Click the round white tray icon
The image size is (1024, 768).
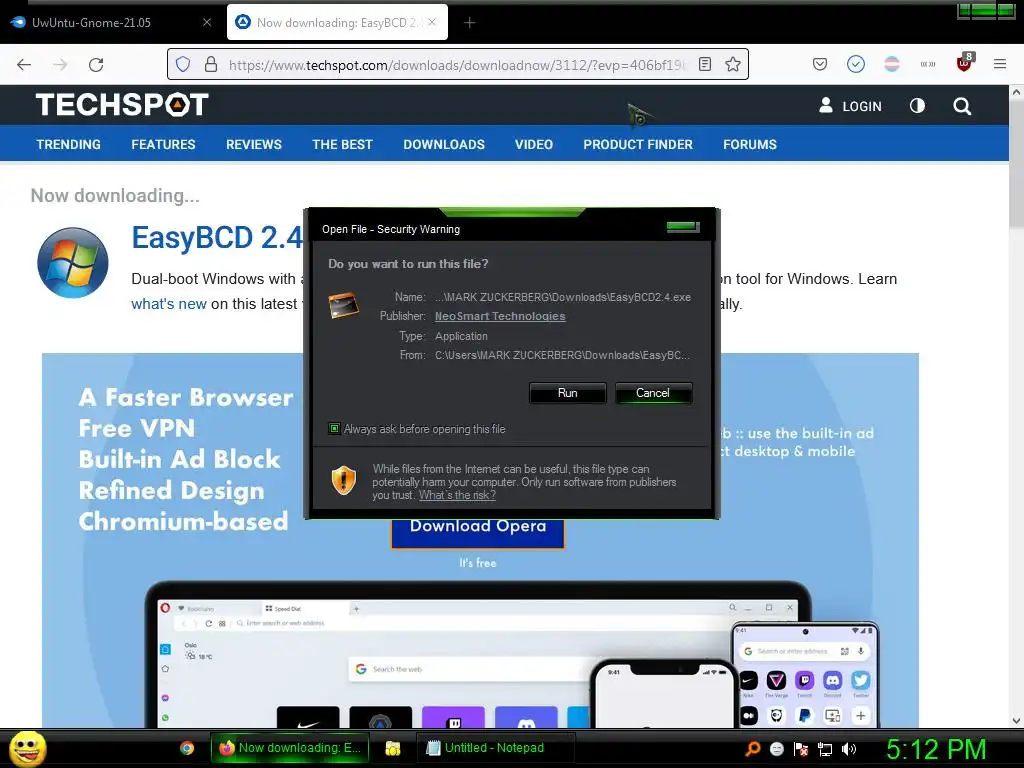776,749
